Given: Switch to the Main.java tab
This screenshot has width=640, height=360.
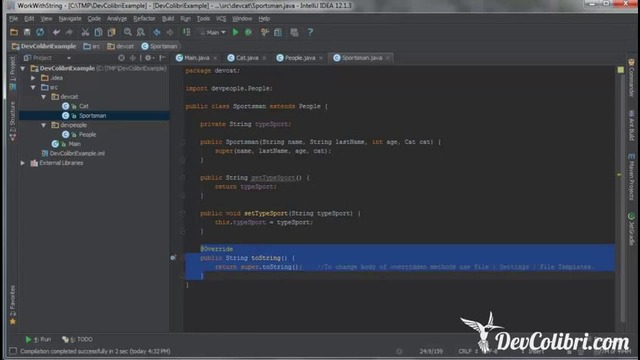Looking at the screenshot, I should coord(197,58).
